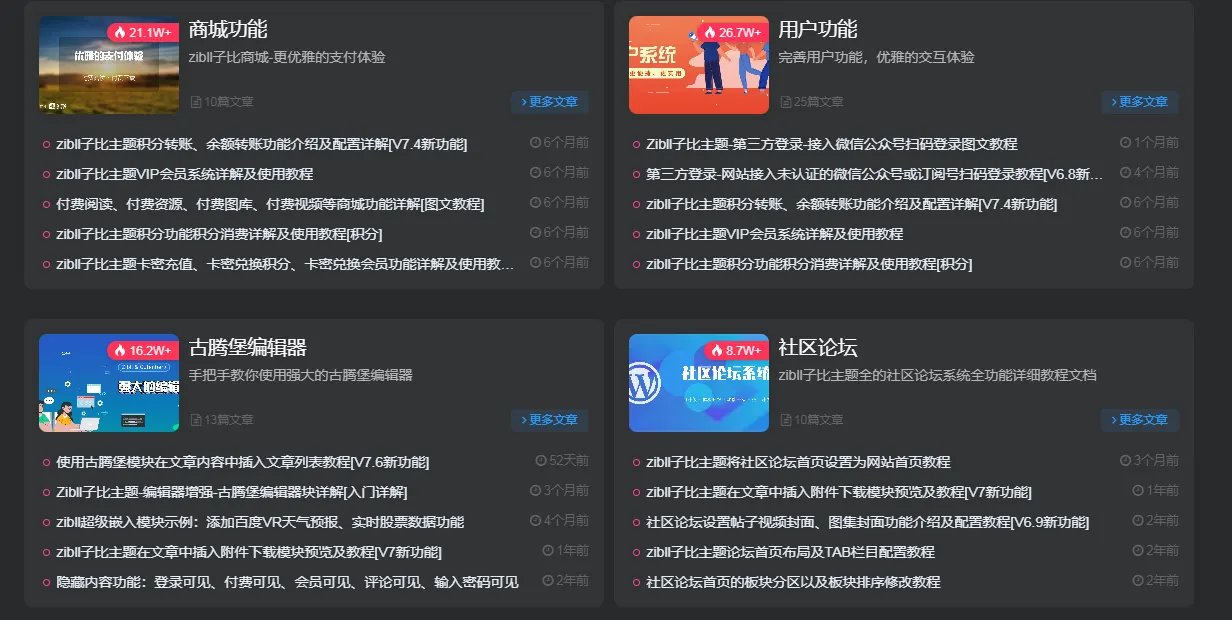
Task: Open the 古腾堡编辑器 section title
Action: [247, 347]
